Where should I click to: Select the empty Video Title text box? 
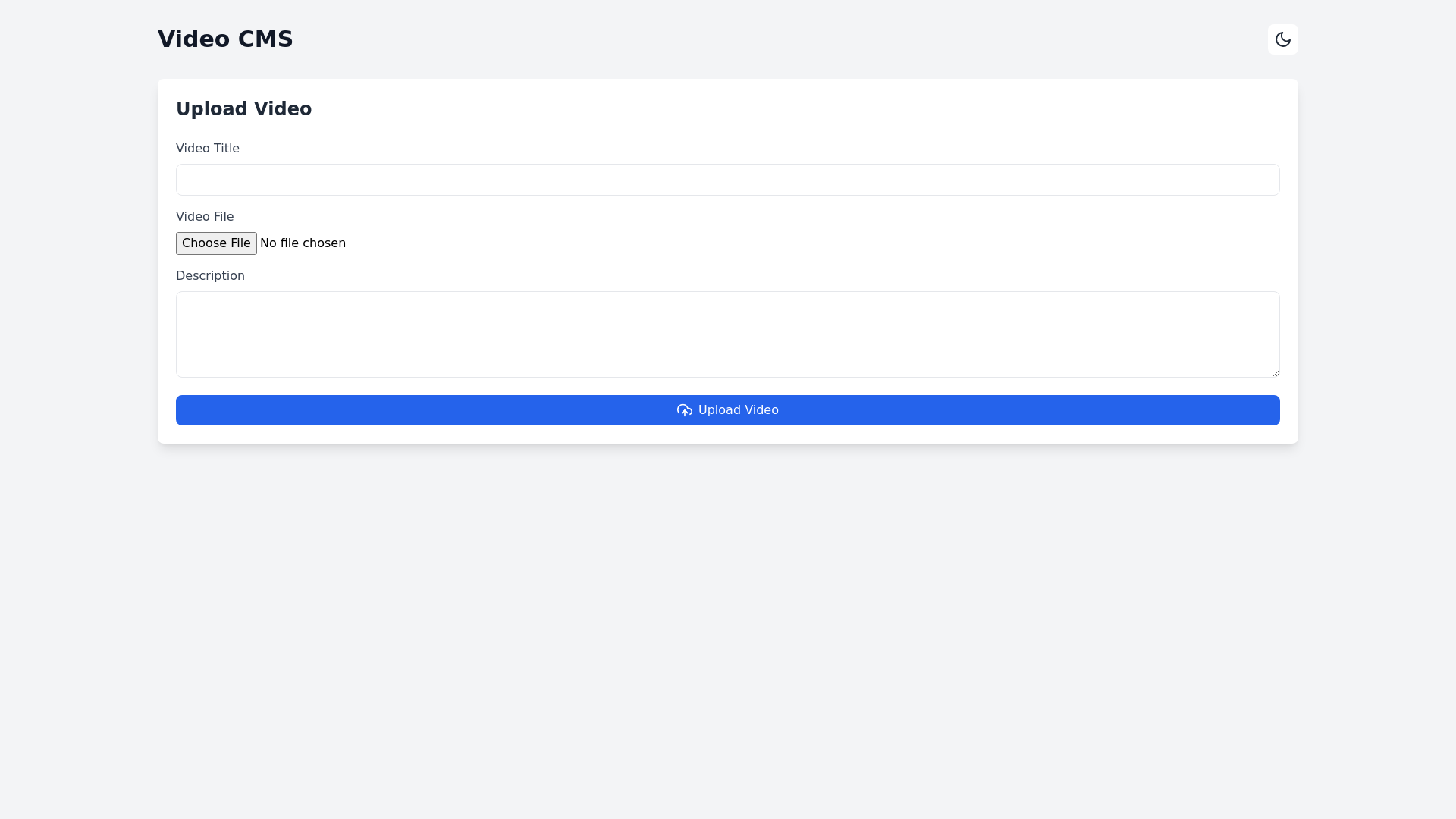point(727,180)
